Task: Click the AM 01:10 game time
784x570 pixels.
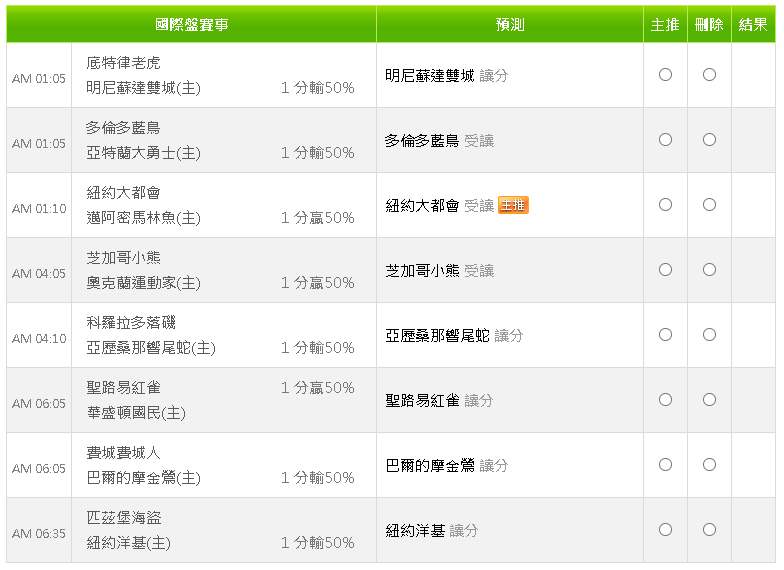Action: click(39, 208)
